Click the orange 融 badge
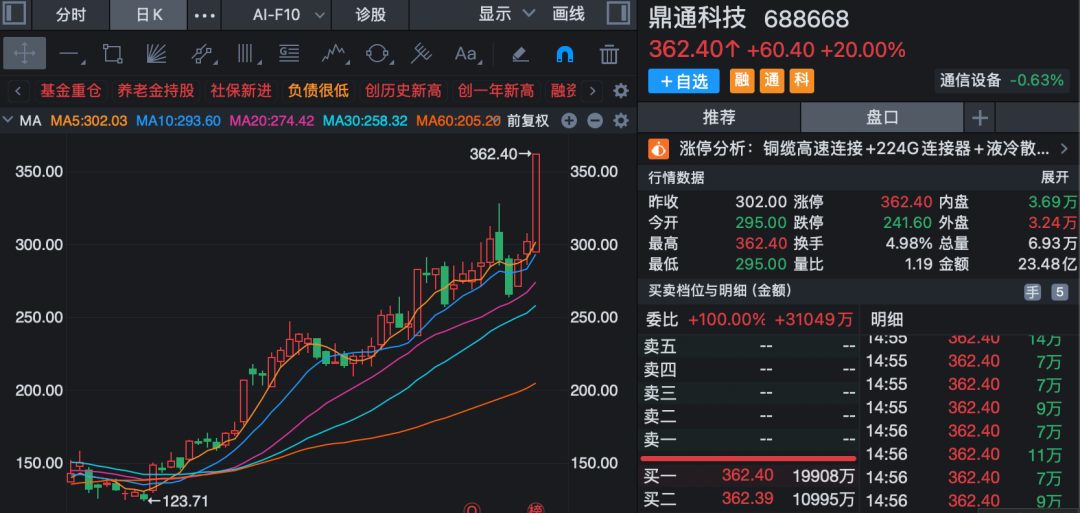The height and width of the screenshot is (513, 1080). [742, 81]
